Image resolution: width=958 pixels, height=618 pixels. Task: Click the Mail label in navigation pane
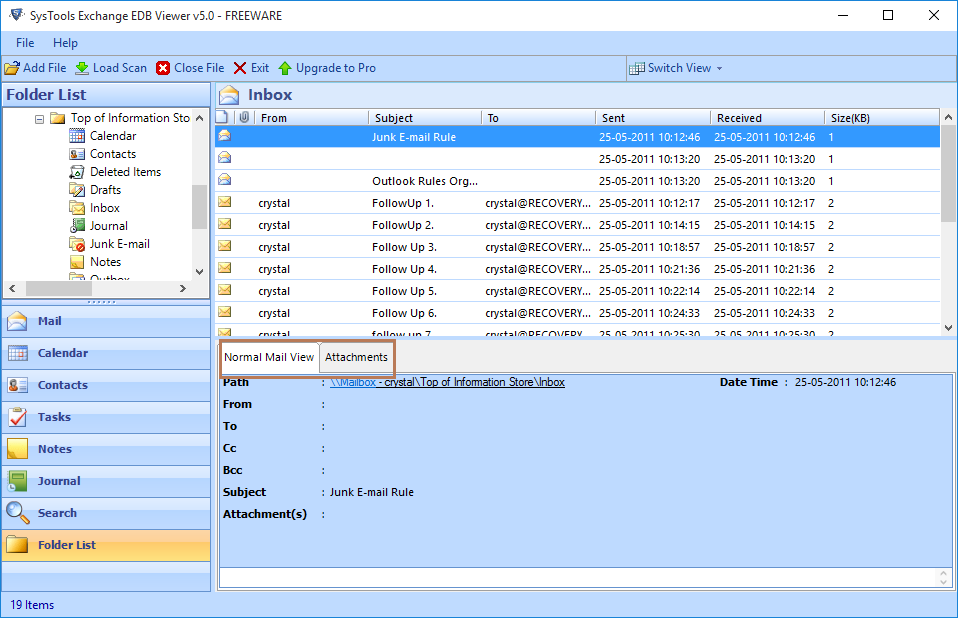tap(49, 321)
